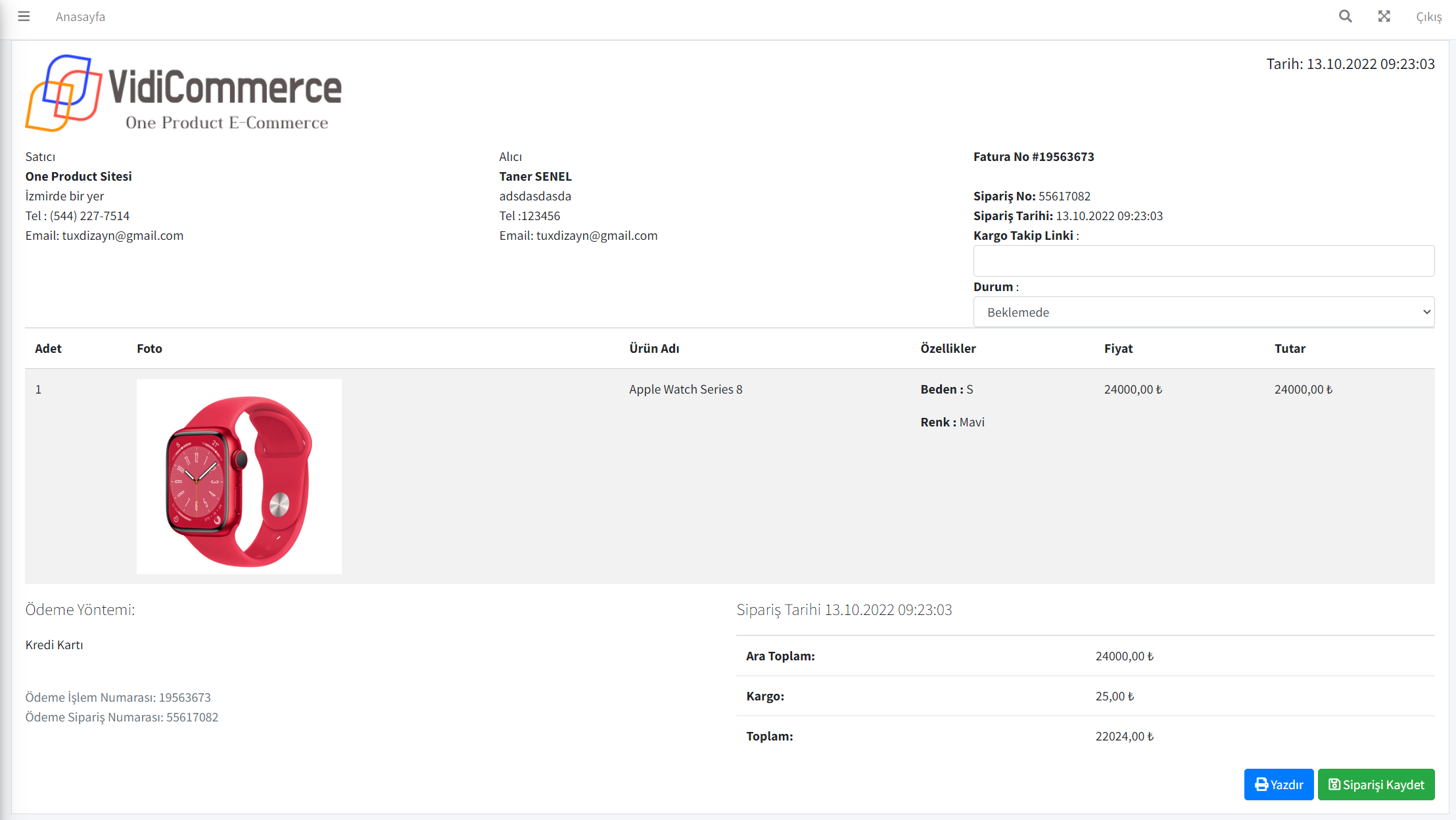1456x820 pixels.
Task: Click the search magnifier icon
Action: [x=1345, y=16]
